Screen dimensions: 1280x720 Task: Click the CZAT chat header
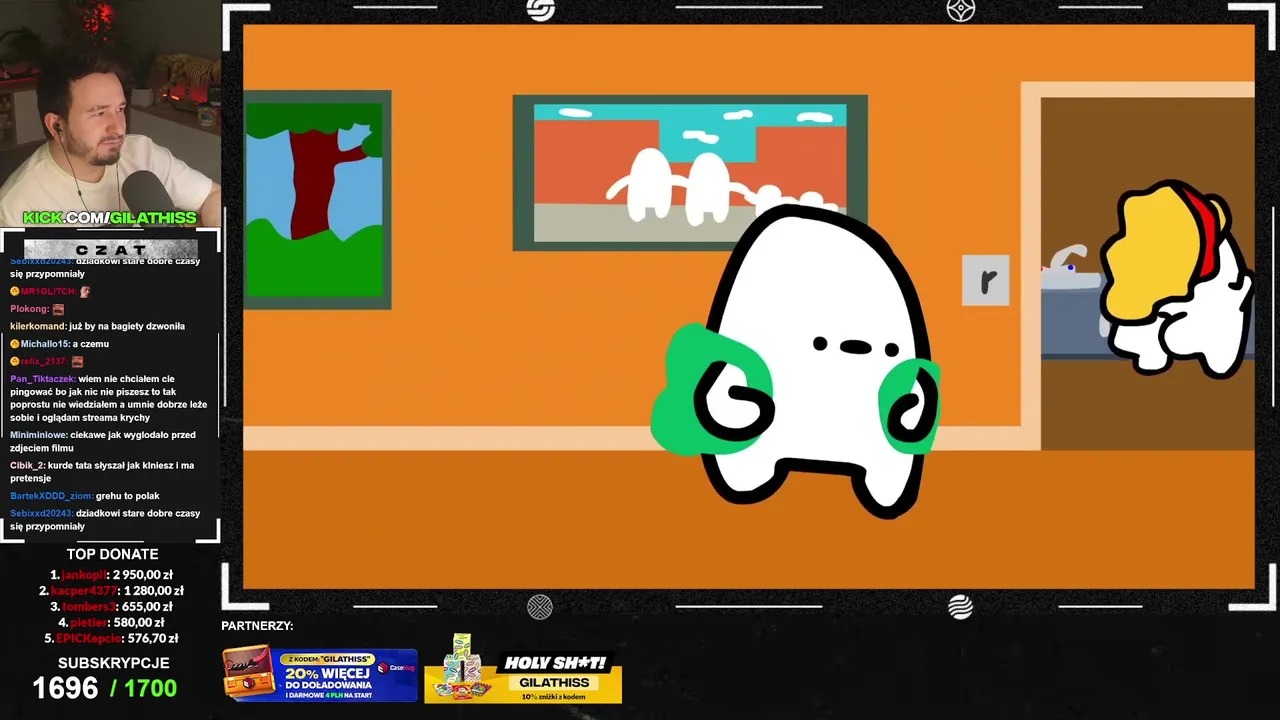(110, 249)
